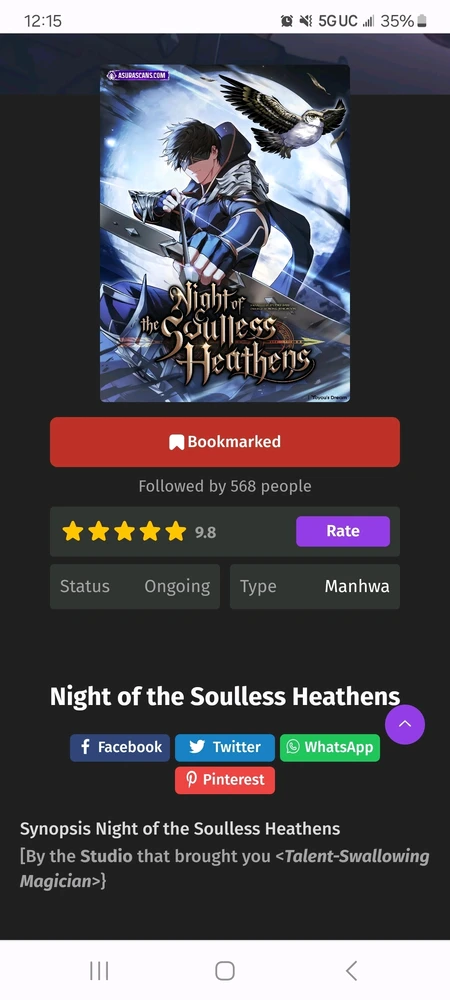Click the purple Rate button

(343, 531)
